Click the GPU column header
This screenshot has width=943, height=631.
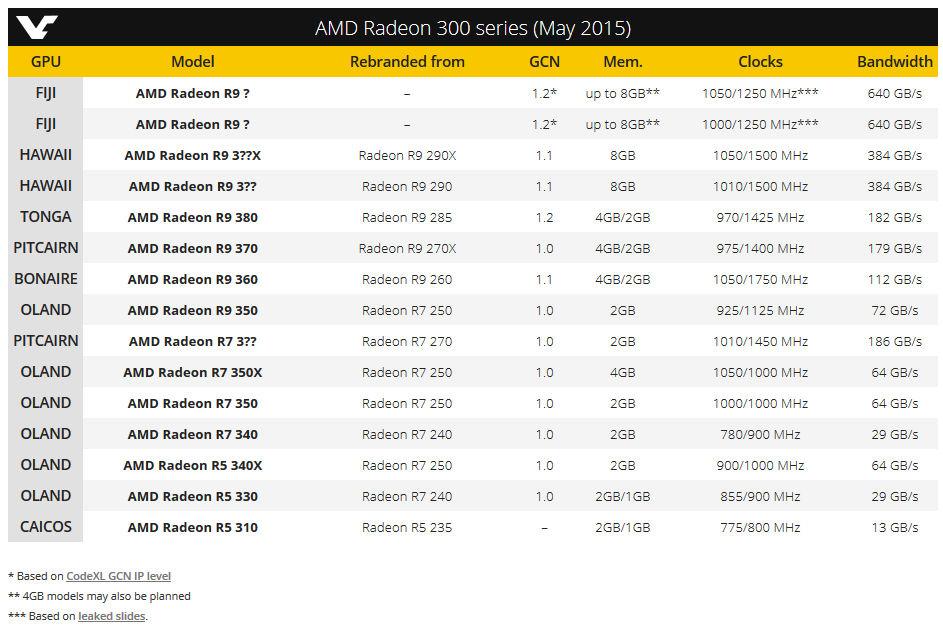coord(46,61)
